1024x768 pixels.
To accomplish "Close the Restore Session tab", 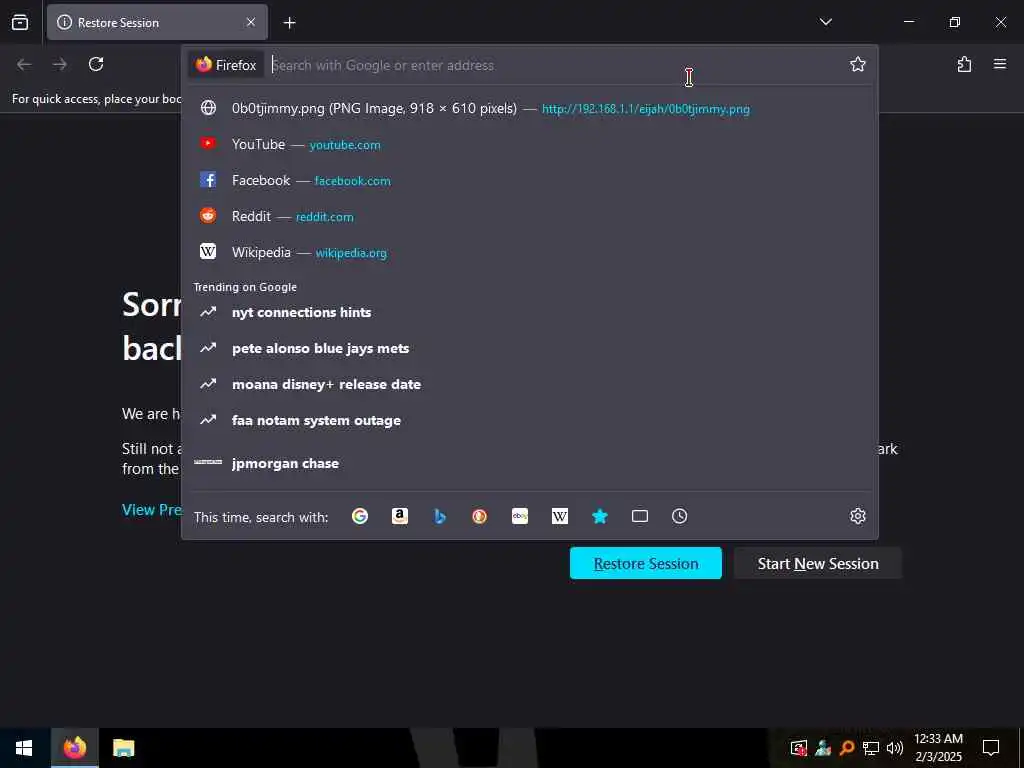I will pos(251,22).
